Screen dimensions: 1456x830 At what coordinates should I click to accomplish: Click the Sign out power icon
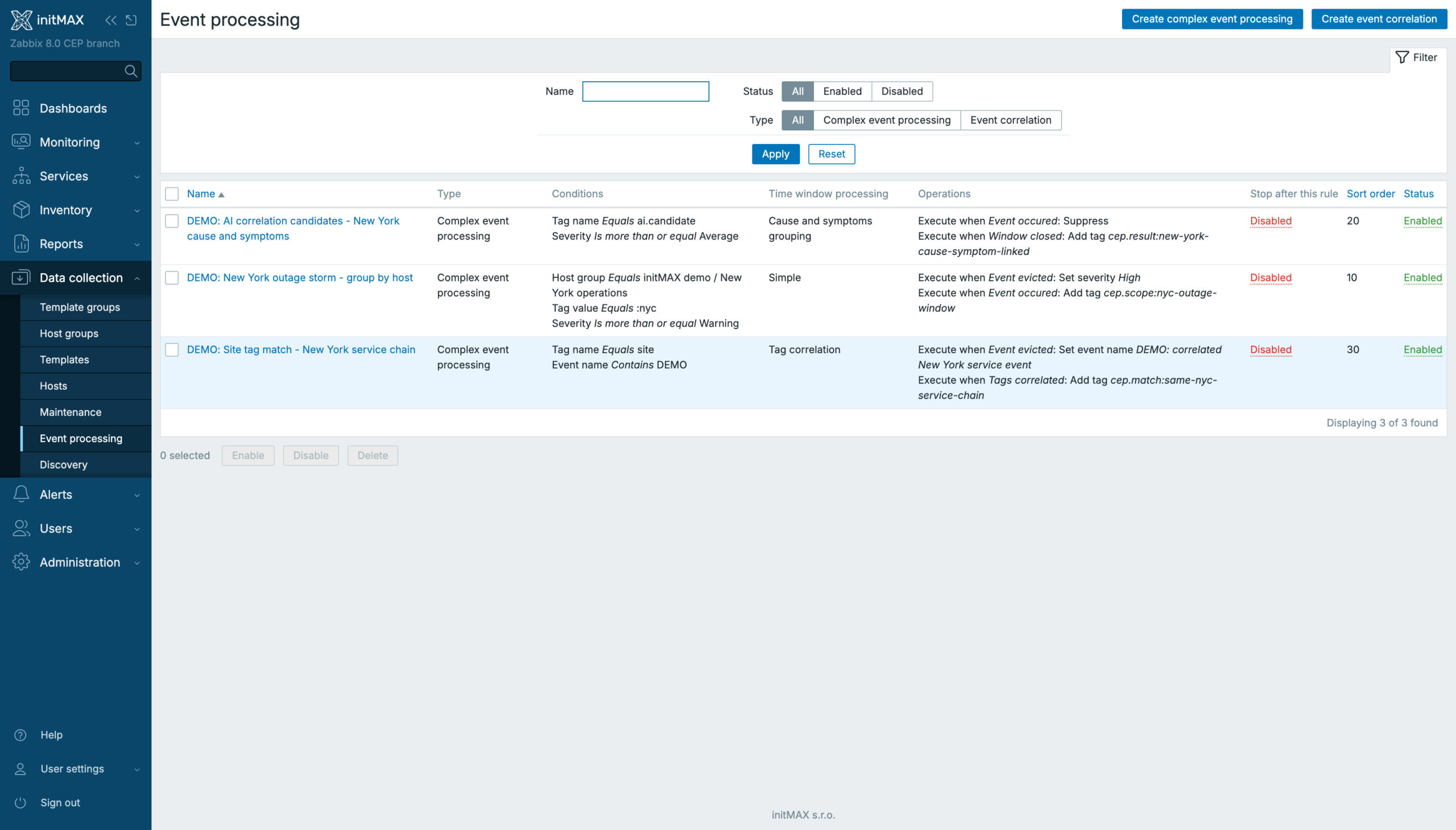(20, 803)
